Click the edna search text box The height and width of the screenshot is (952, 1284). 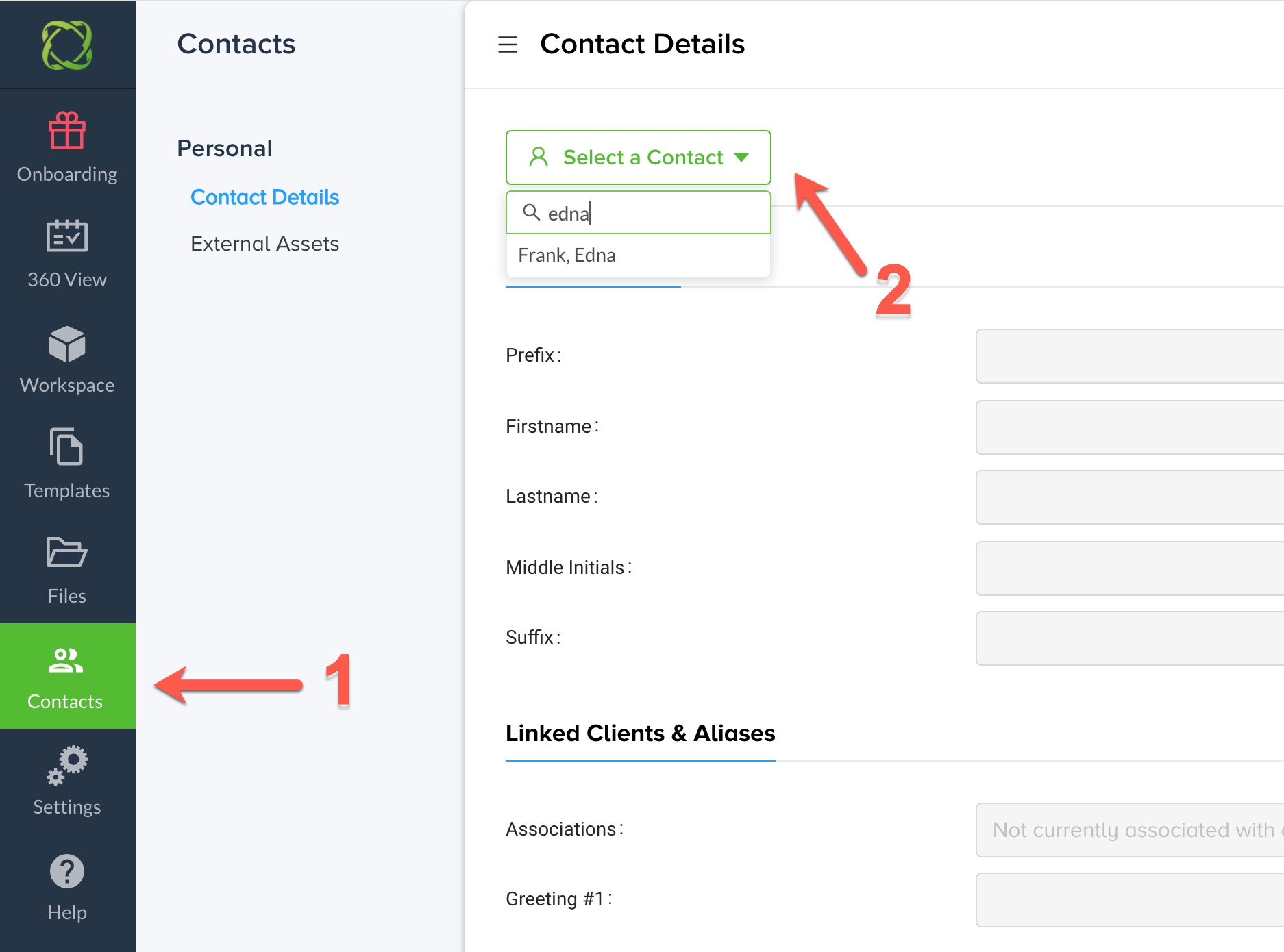pyautogui.click(x=637, y=213)
